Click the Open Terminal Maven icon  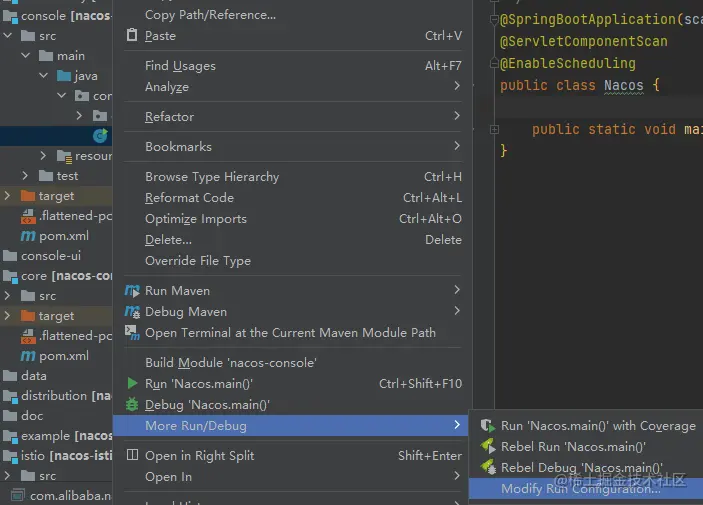(x=132, y=332)
